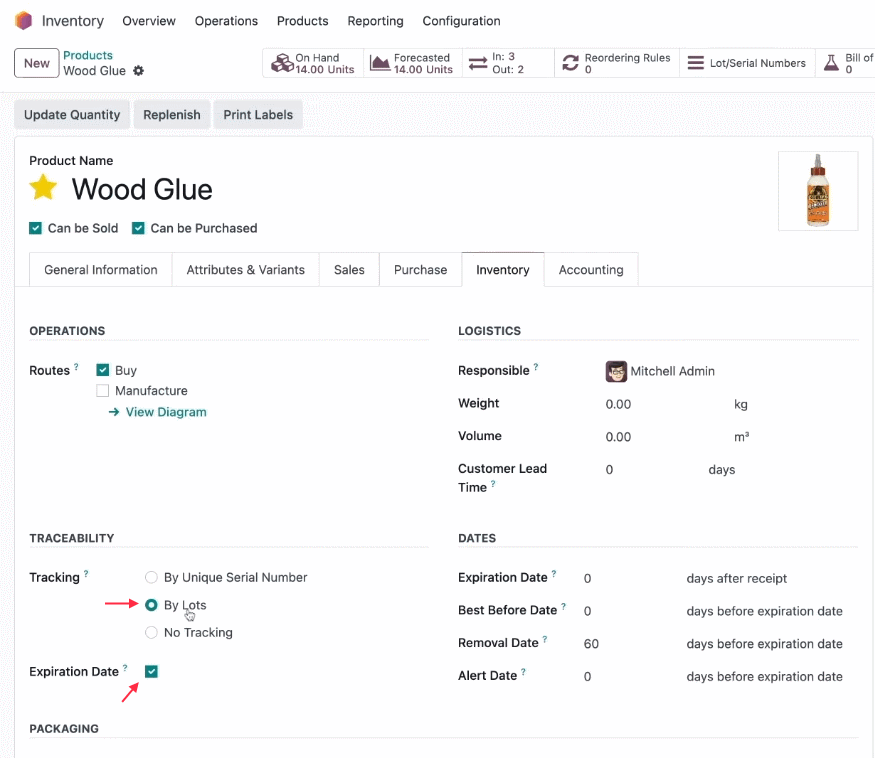The height and width of the screenshot is (758, 875).
Task: Click the Reordering Rules refresh icon
Action: [x=570, y=63]
